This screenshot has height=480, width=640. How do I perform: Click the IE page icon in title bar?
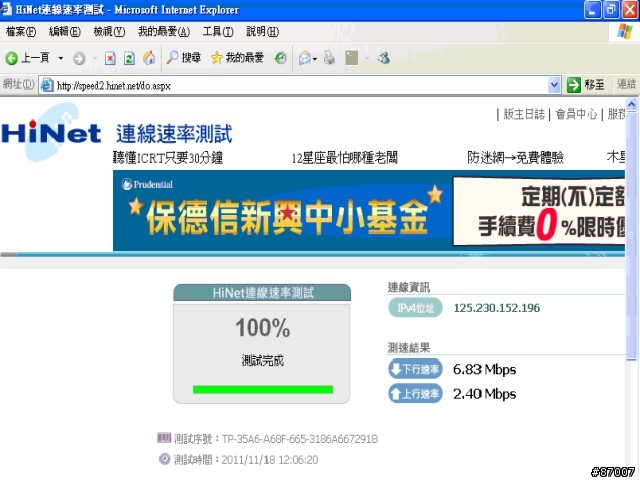[7, 9]
